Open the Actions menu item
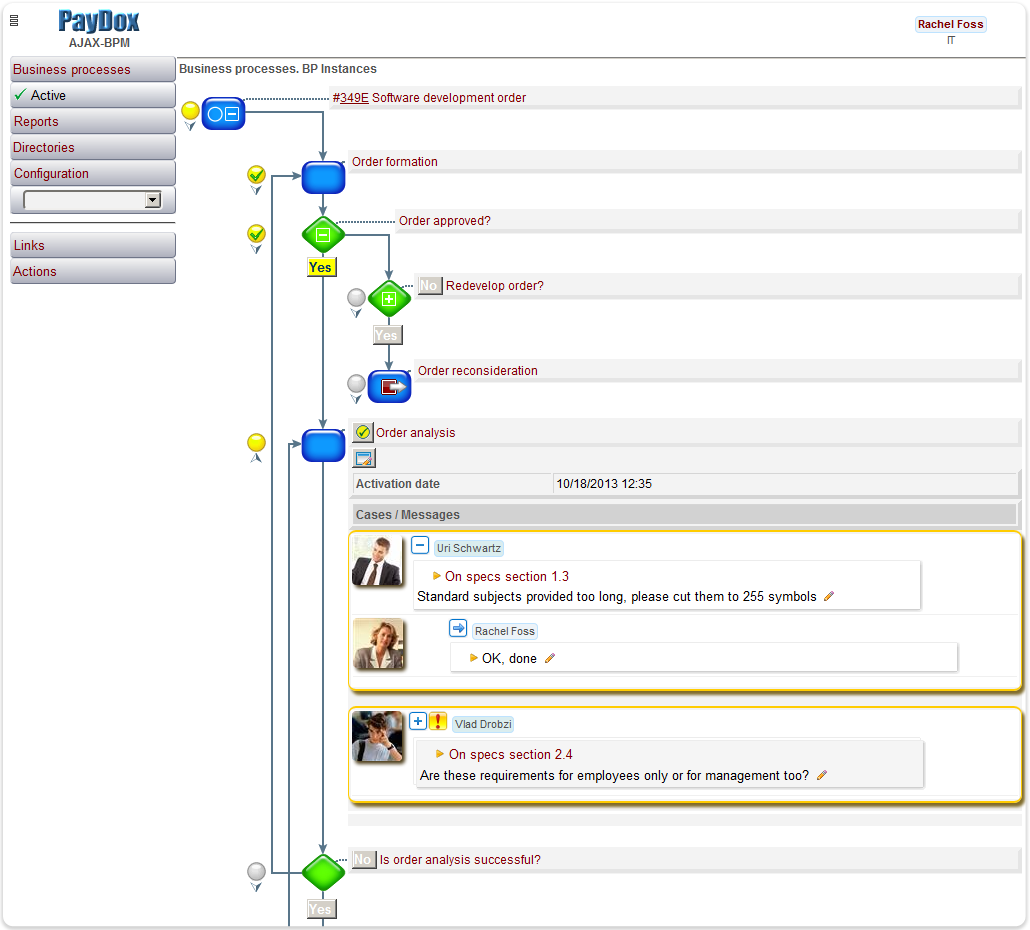The height and width of the screenshot is (930, 1030). point(93,271)
